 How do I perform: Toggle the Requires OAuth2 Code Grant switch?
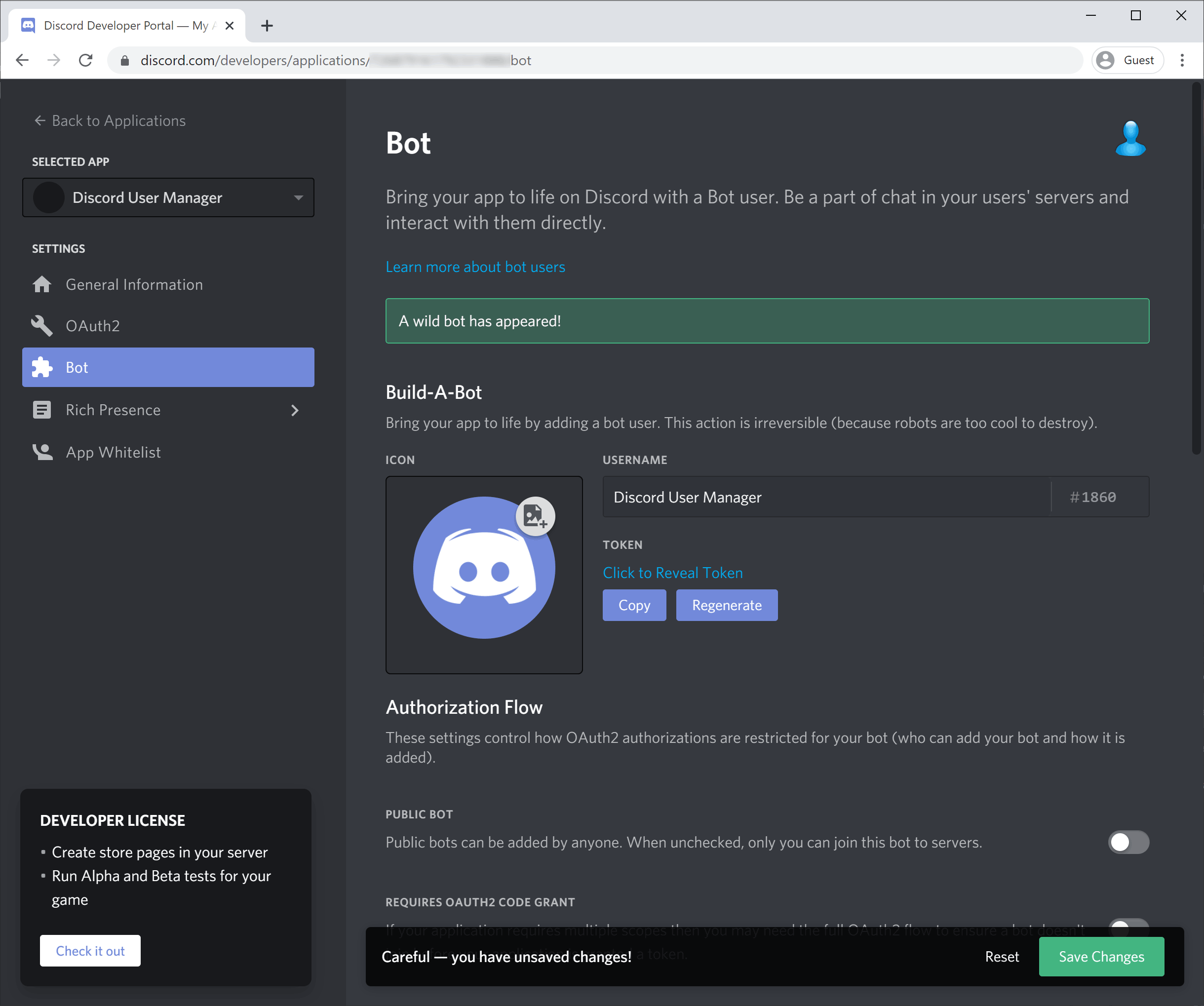[1128, 924]
